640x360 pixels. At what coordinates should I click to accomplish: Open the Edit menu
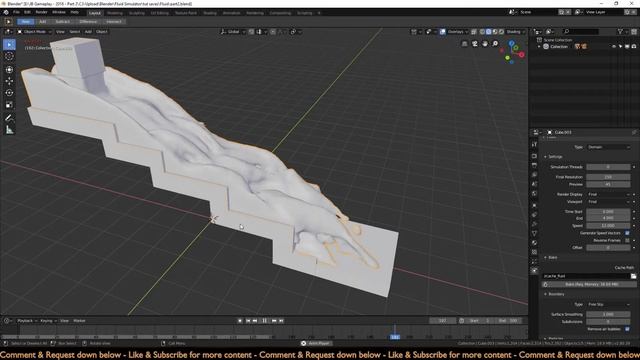pos(27,13)
